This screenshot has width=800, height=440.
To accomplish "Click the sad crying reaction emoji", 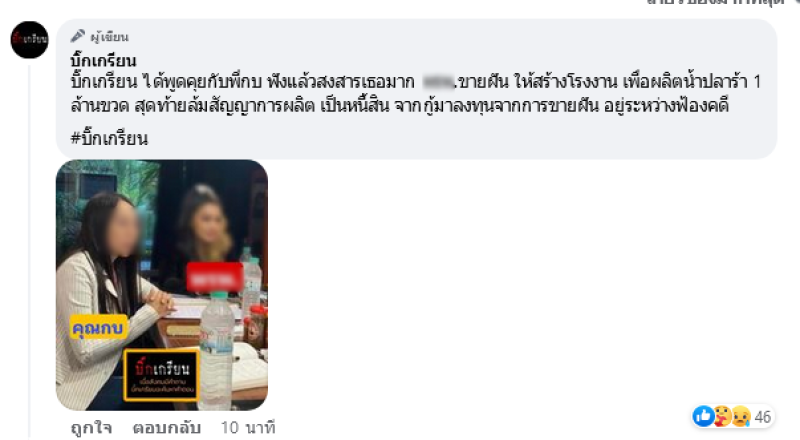I will tap(740, 417).
